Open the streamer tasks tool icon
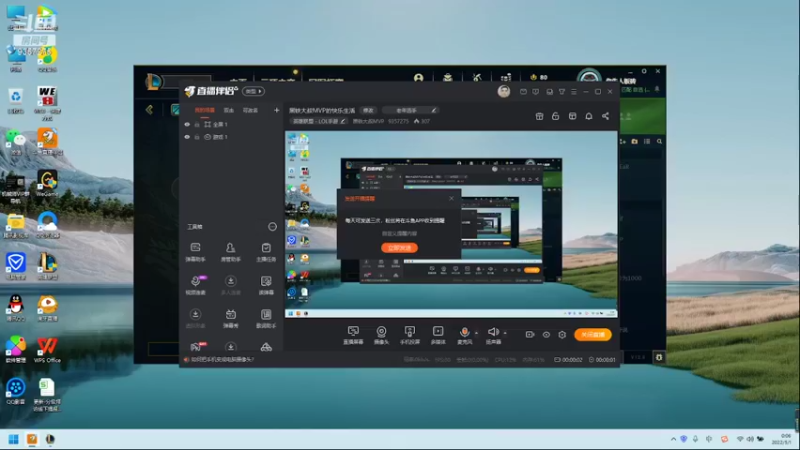Image resolution: width=800 pixels, height=450 pixels. pyautogui.click(x=266, y=252)
